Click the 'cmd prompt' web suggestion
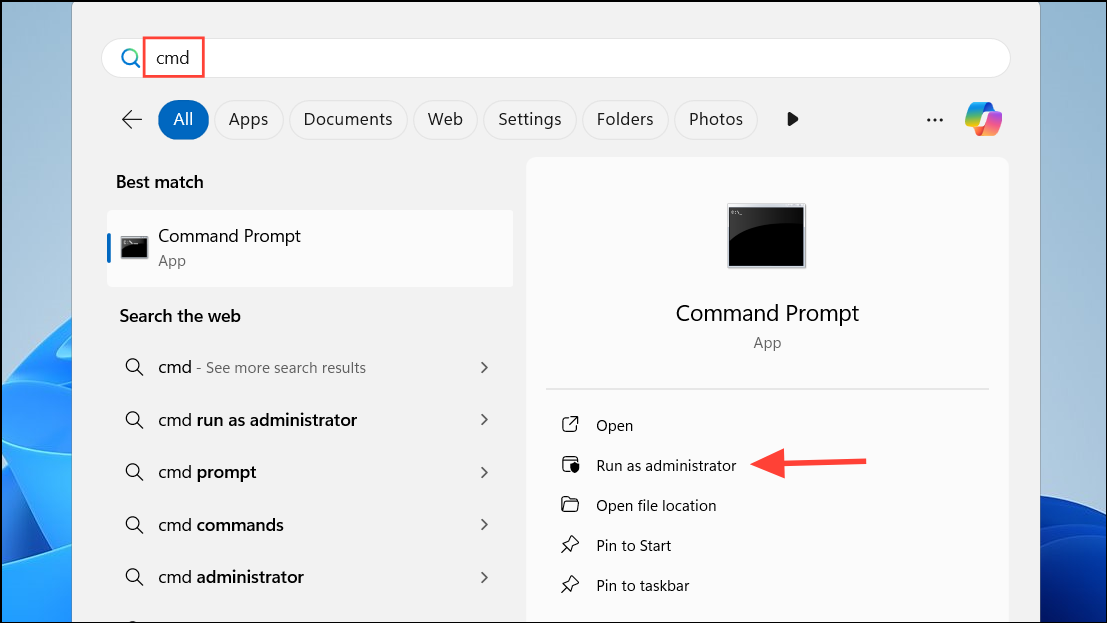This screenshot has height=623, width=1107. (x=310, y=472)
